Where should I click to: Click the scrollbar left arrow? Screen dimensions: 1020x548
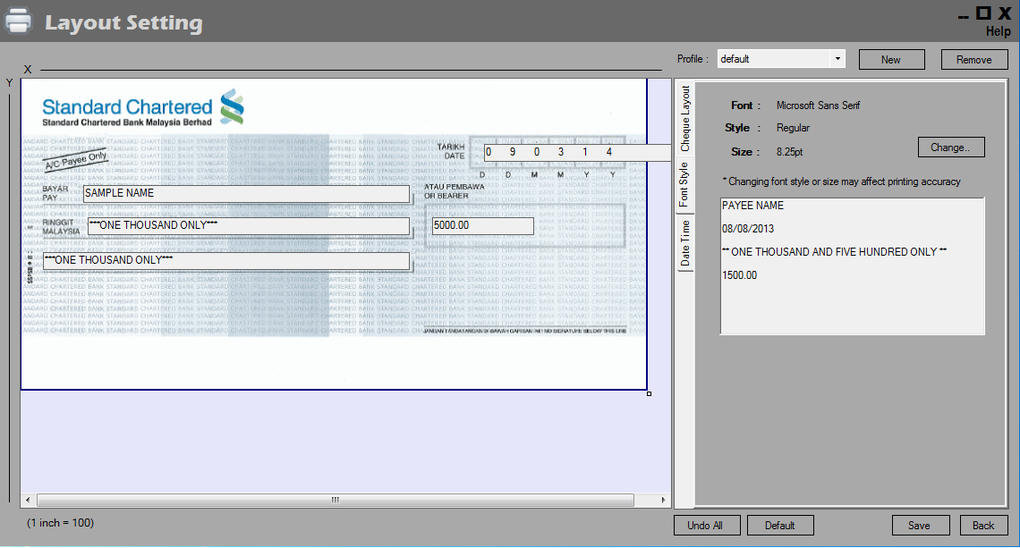coord(28,500)
